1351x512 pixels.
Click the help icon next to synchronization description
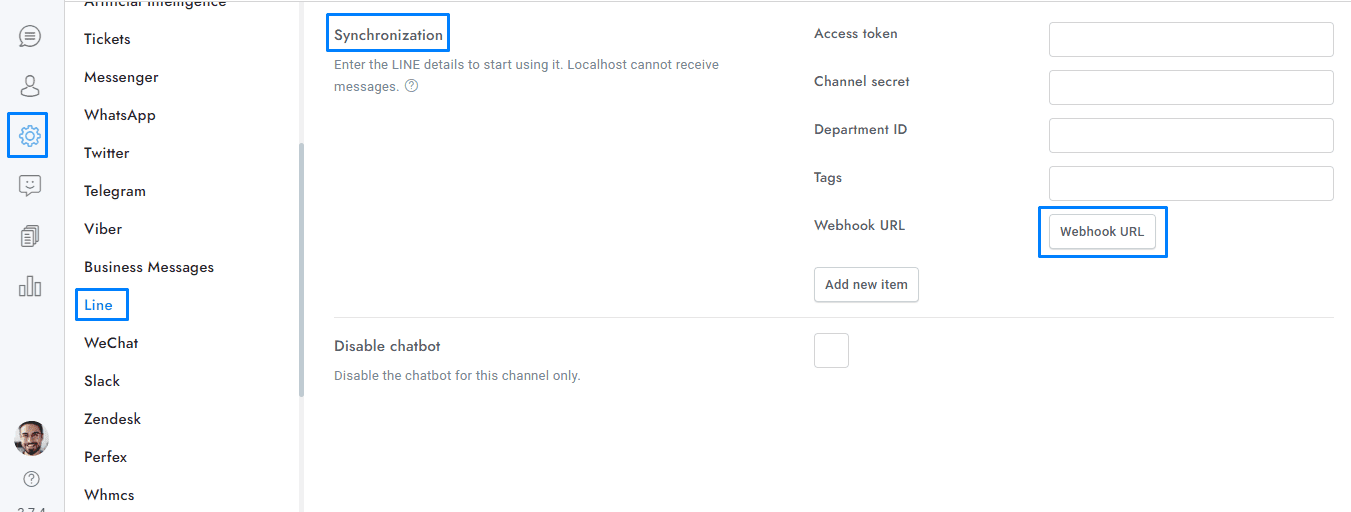(411, 86)
